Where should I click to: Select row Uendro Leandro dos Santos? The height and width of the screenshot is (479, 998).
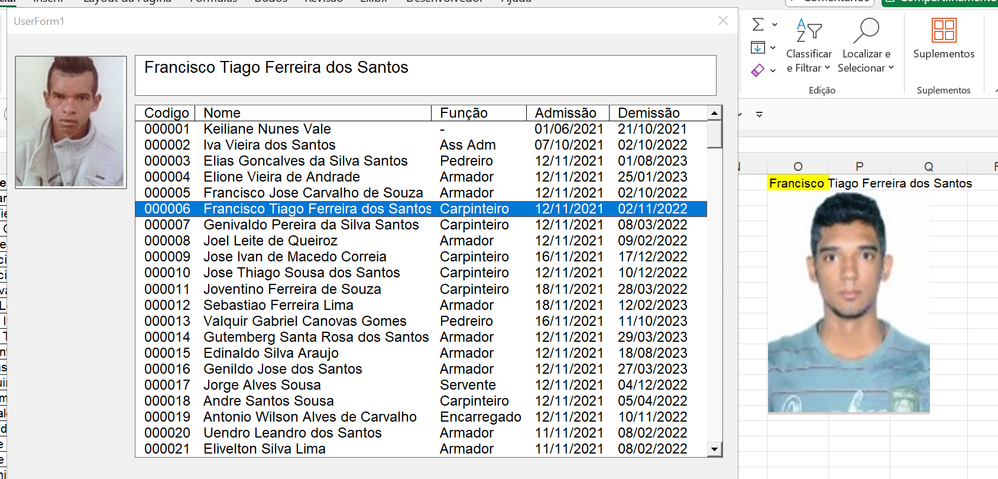click(x=421, y=433)
